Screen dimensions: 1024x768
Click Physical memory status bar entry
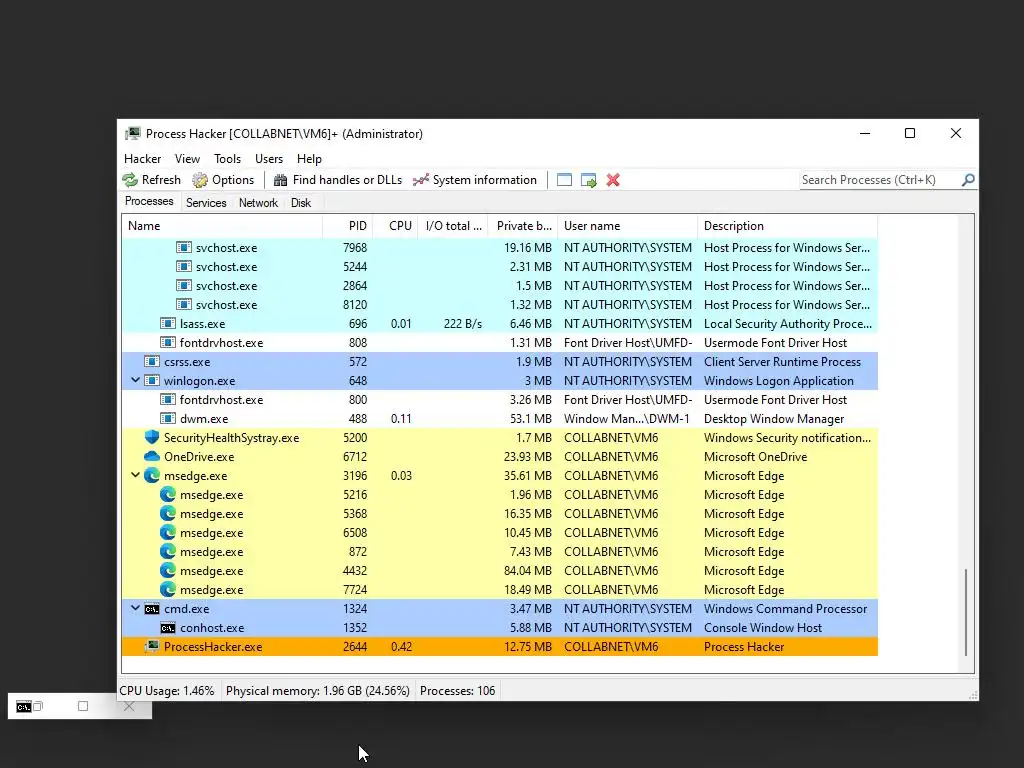[x=317, y=691]
